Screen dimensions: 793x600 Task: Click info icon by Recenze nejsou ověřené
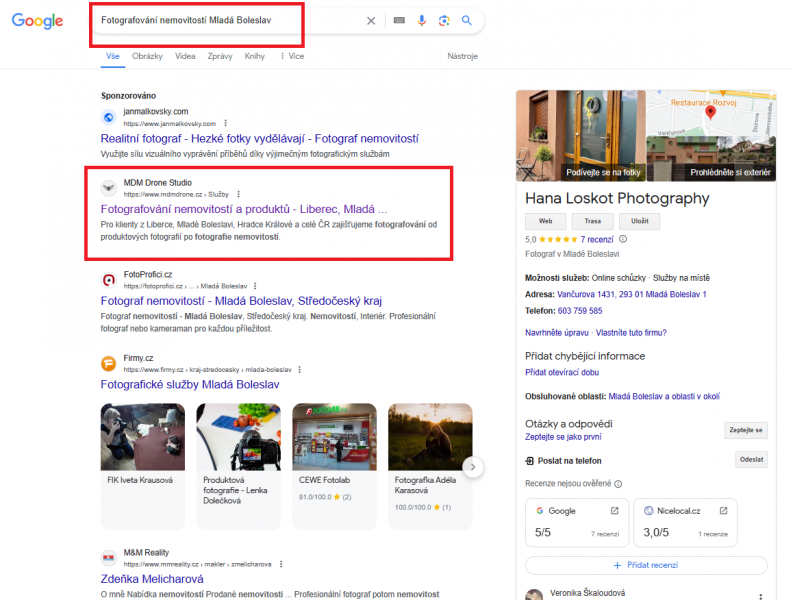click(618, 484)
